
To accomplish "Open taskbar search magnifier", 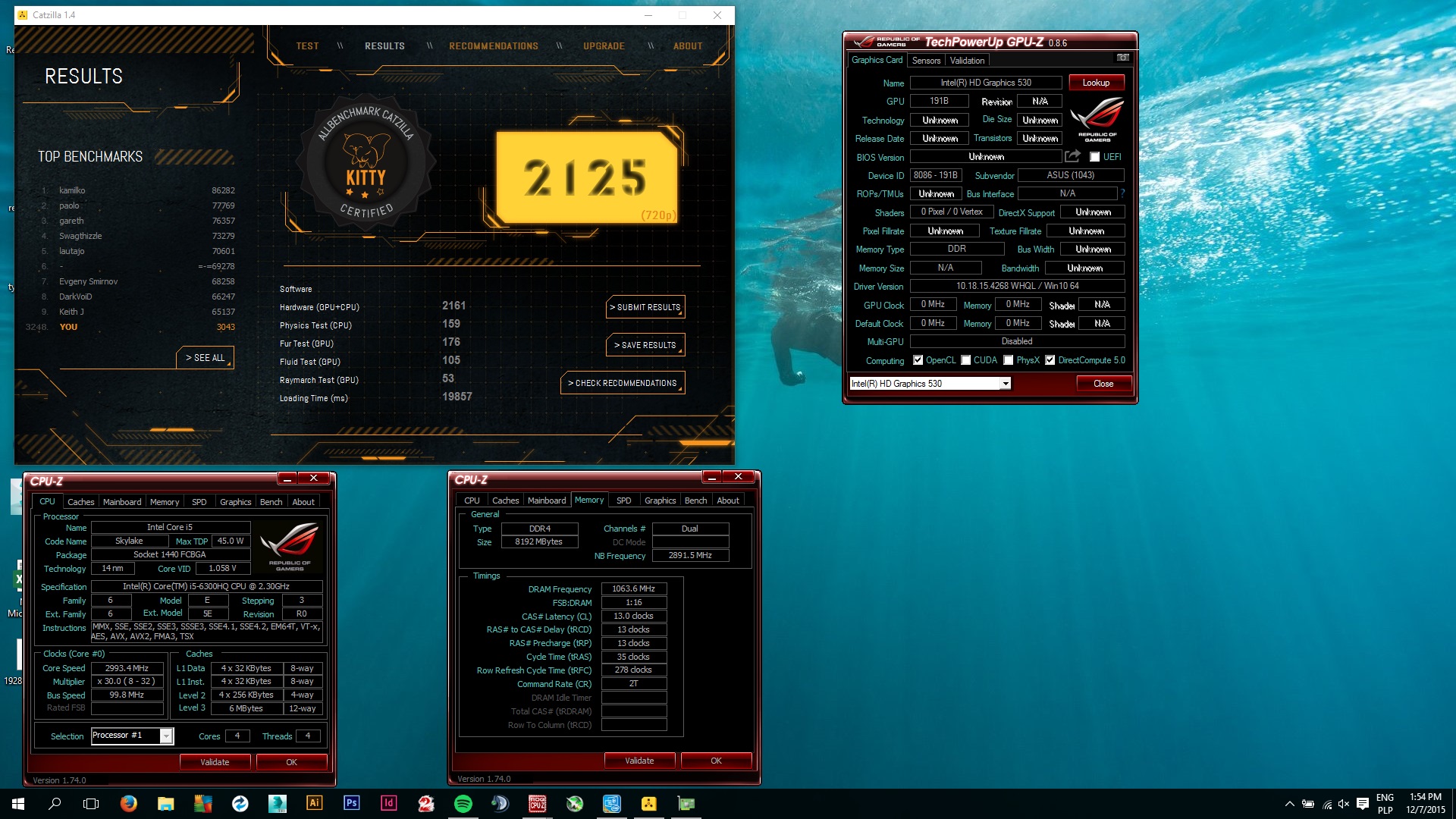I will point(55,804).
